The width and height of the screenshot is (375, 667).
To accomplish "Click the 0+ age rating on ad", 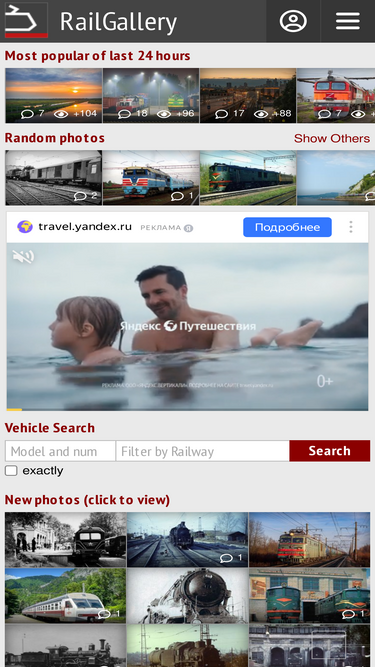I will [325, 382].
